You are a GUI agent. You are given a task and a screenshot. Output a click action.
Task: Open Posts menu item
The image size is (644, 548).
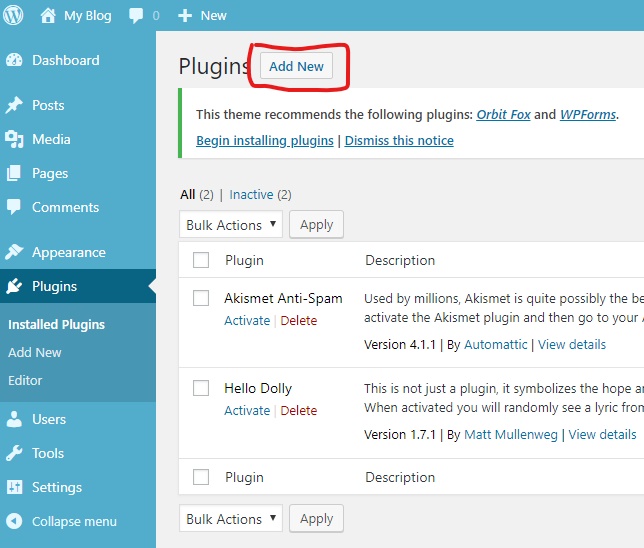[x=48, y=106]
